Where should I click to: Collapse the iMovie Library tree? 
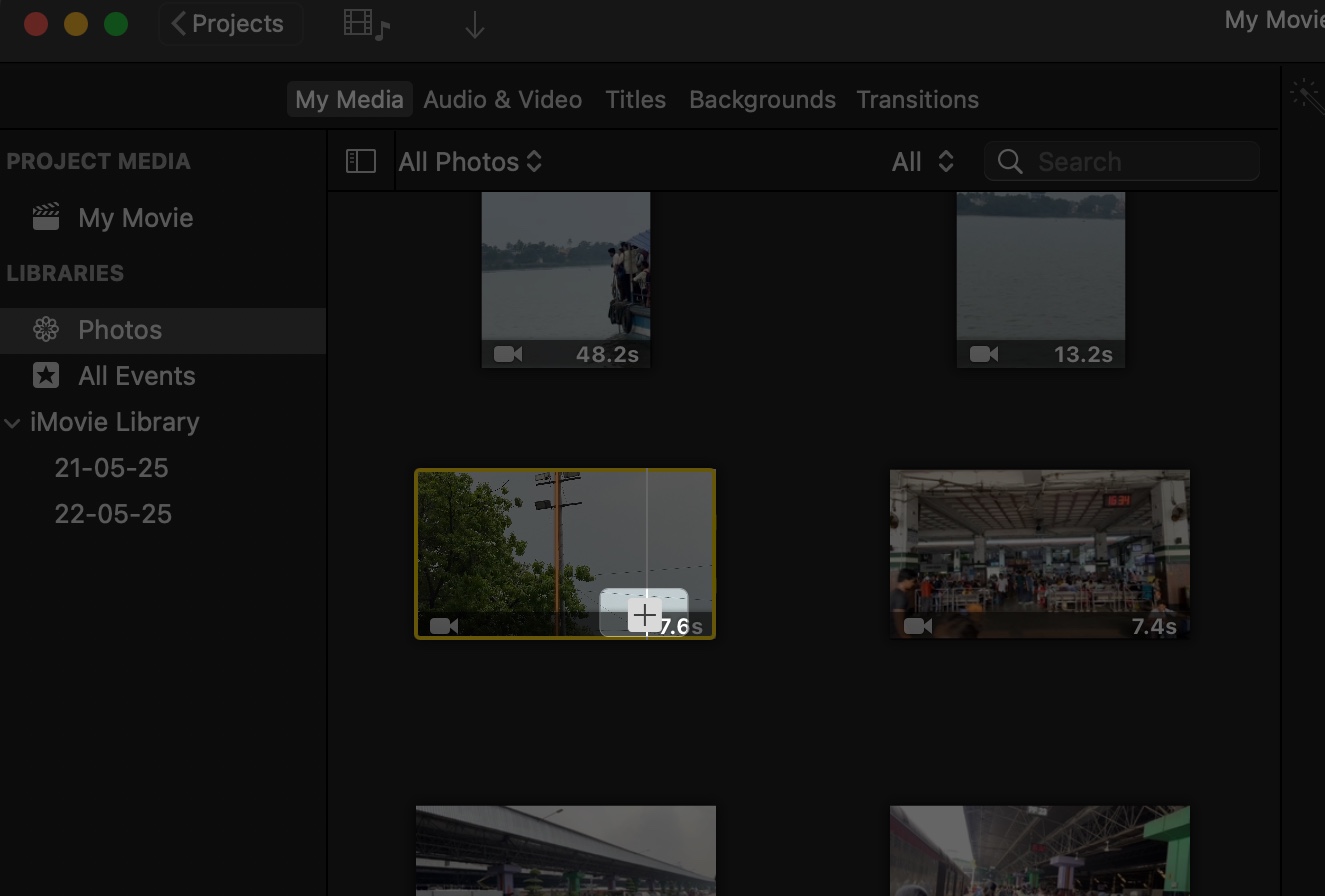pyautogui.click(x=13, y=422)
